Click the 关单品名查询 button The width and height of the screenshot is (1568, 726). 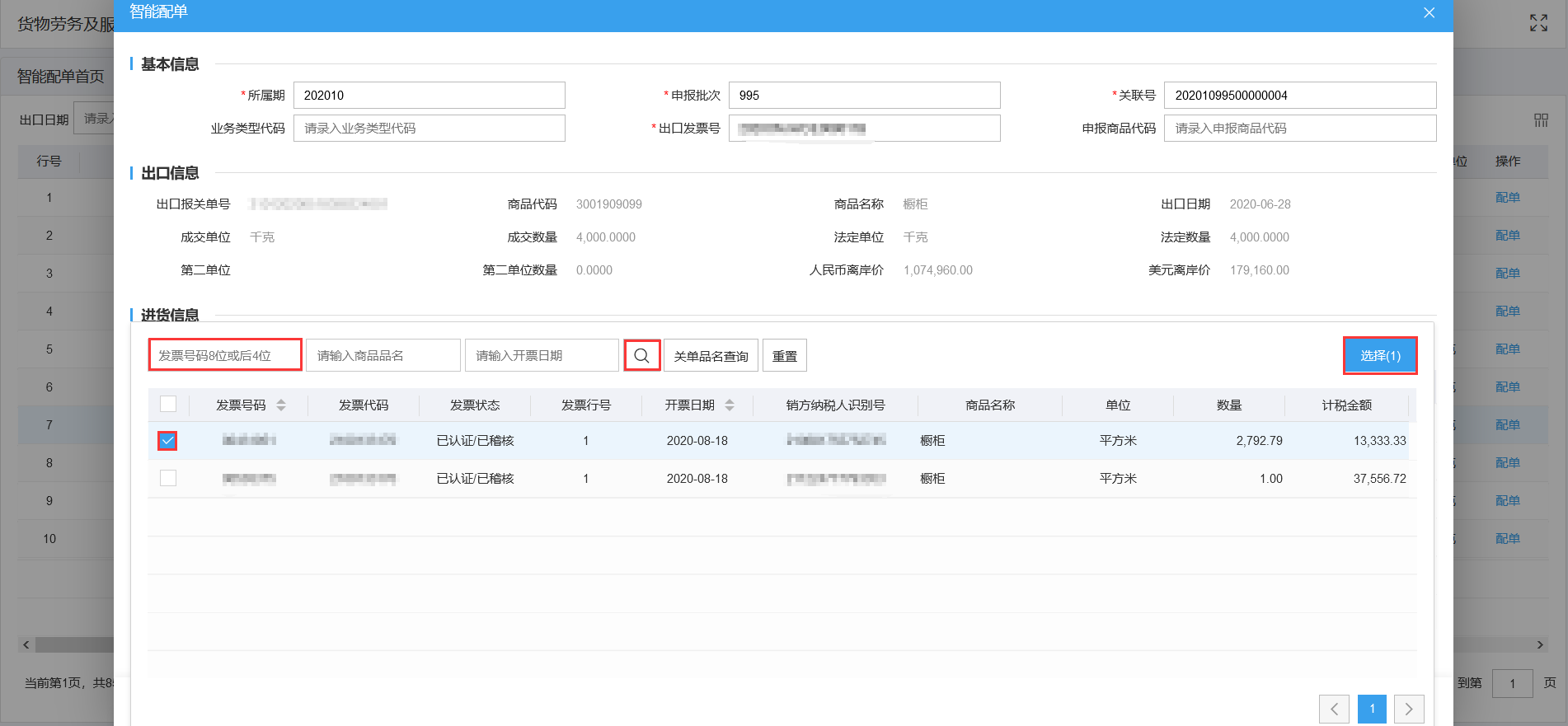point(711,356)
